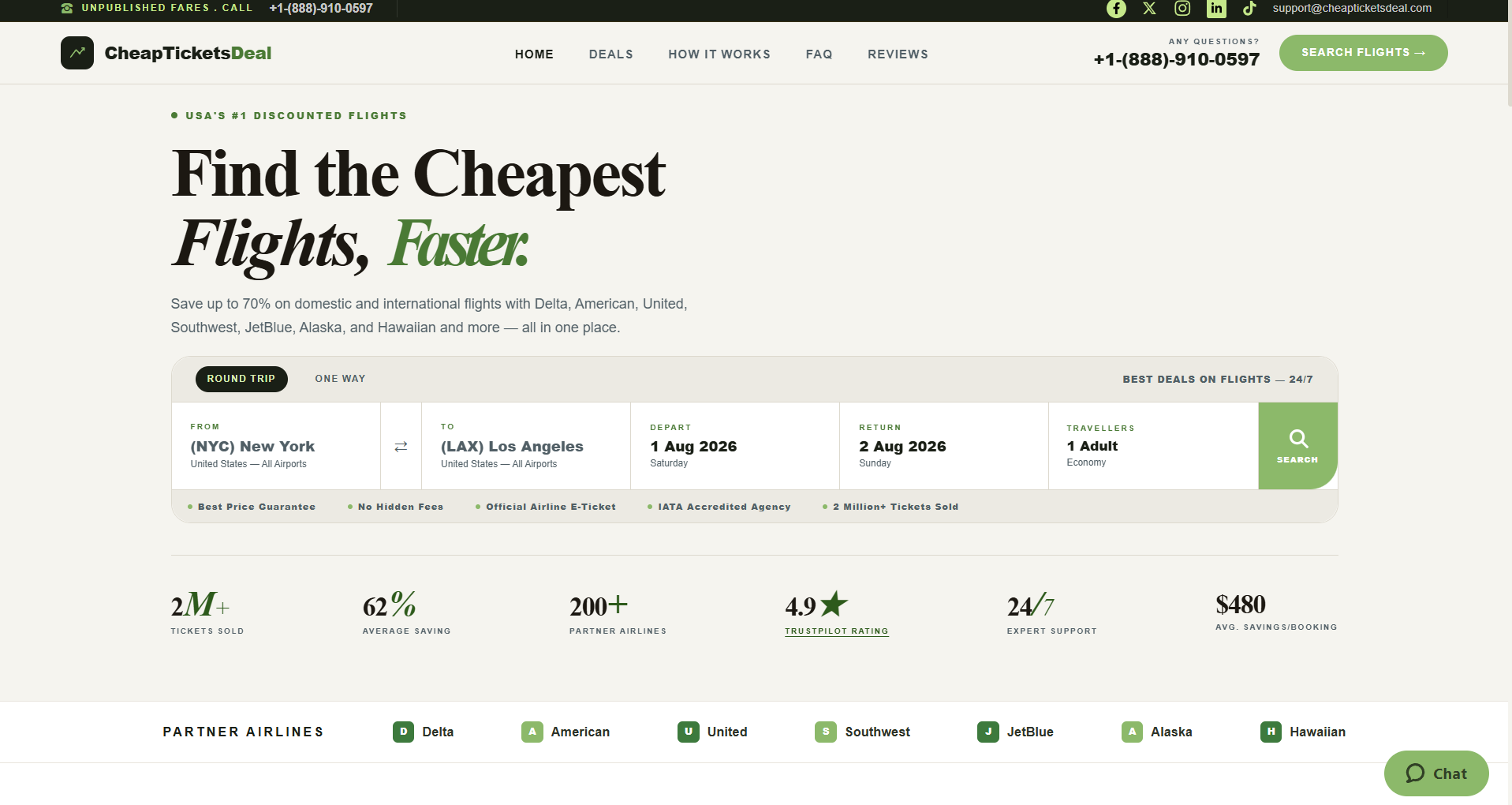The height and width of the screenshot is (805, 1512).
Task: Click the Delta airline badge icon
Action: pyautogui.click(x=403, y=732)
